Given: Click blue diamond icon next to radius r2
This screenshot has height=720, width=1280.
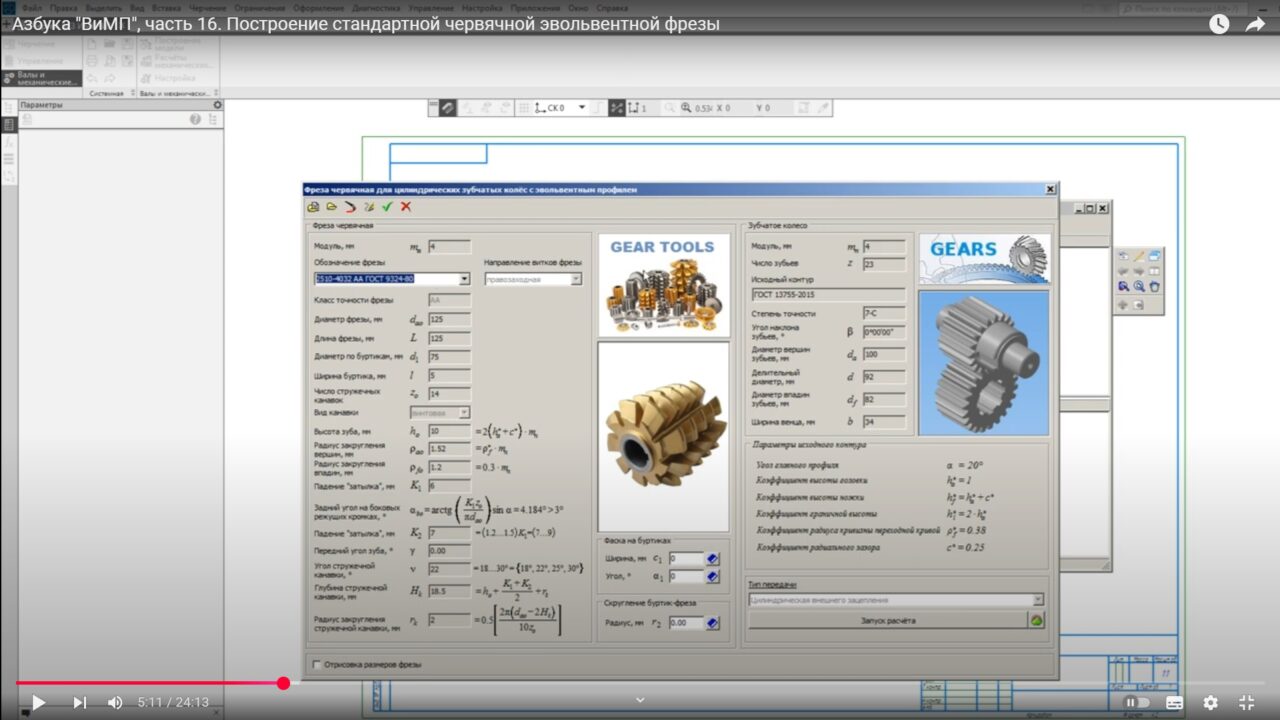Looking at the screenshot, I should click(x=713, y=623).
